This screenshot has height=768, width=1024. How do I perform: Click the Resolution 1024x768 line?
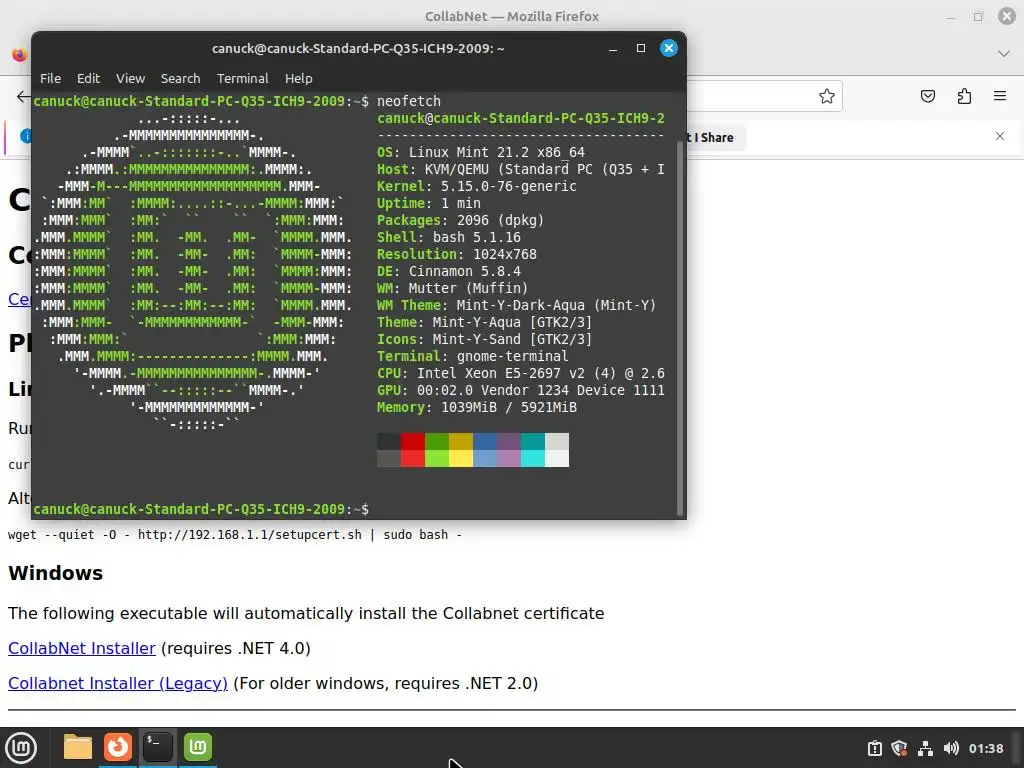click(x=456, y=254)
